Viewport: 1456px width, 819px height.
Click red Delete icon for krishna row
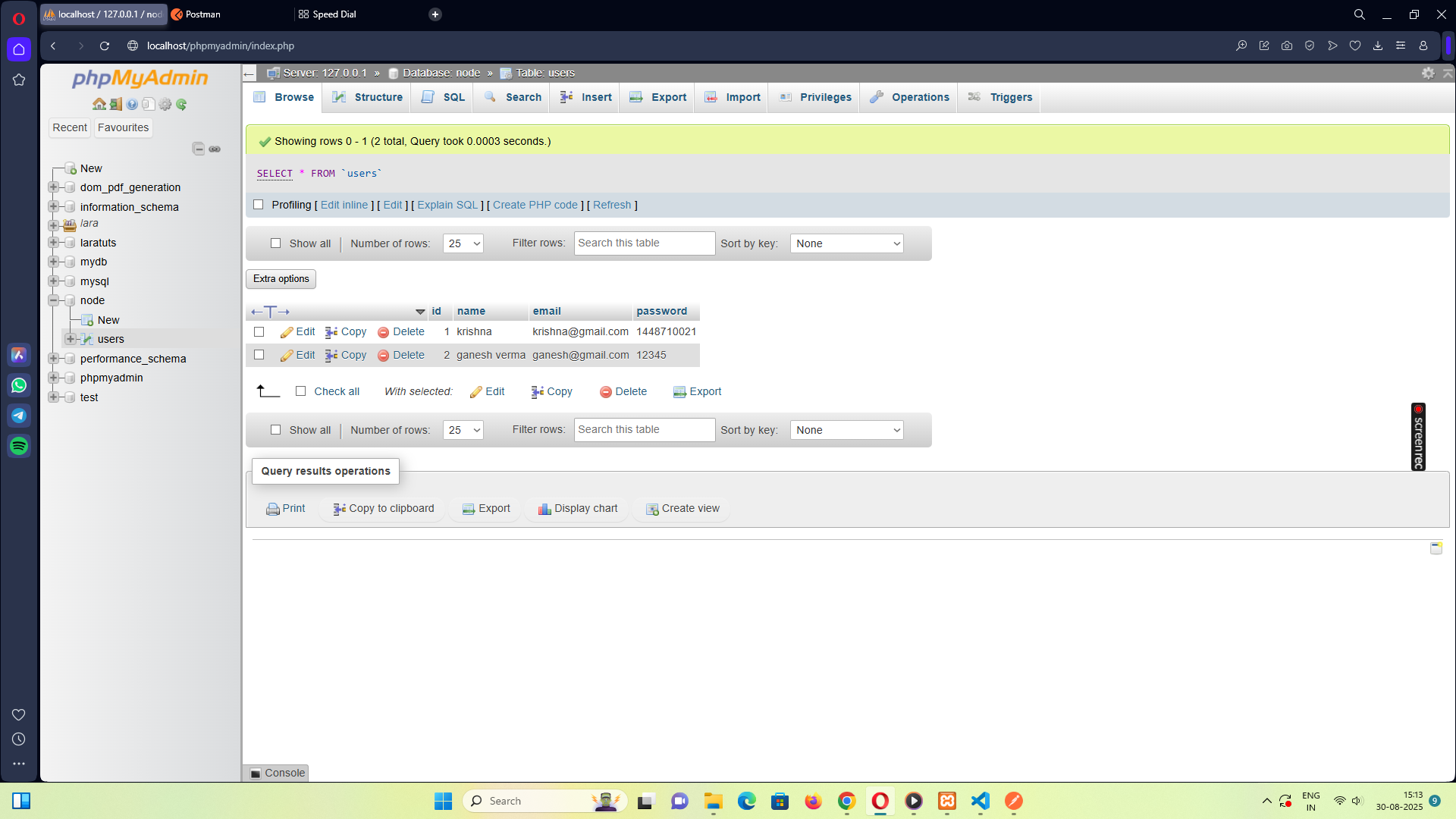(x=383, y=332)
